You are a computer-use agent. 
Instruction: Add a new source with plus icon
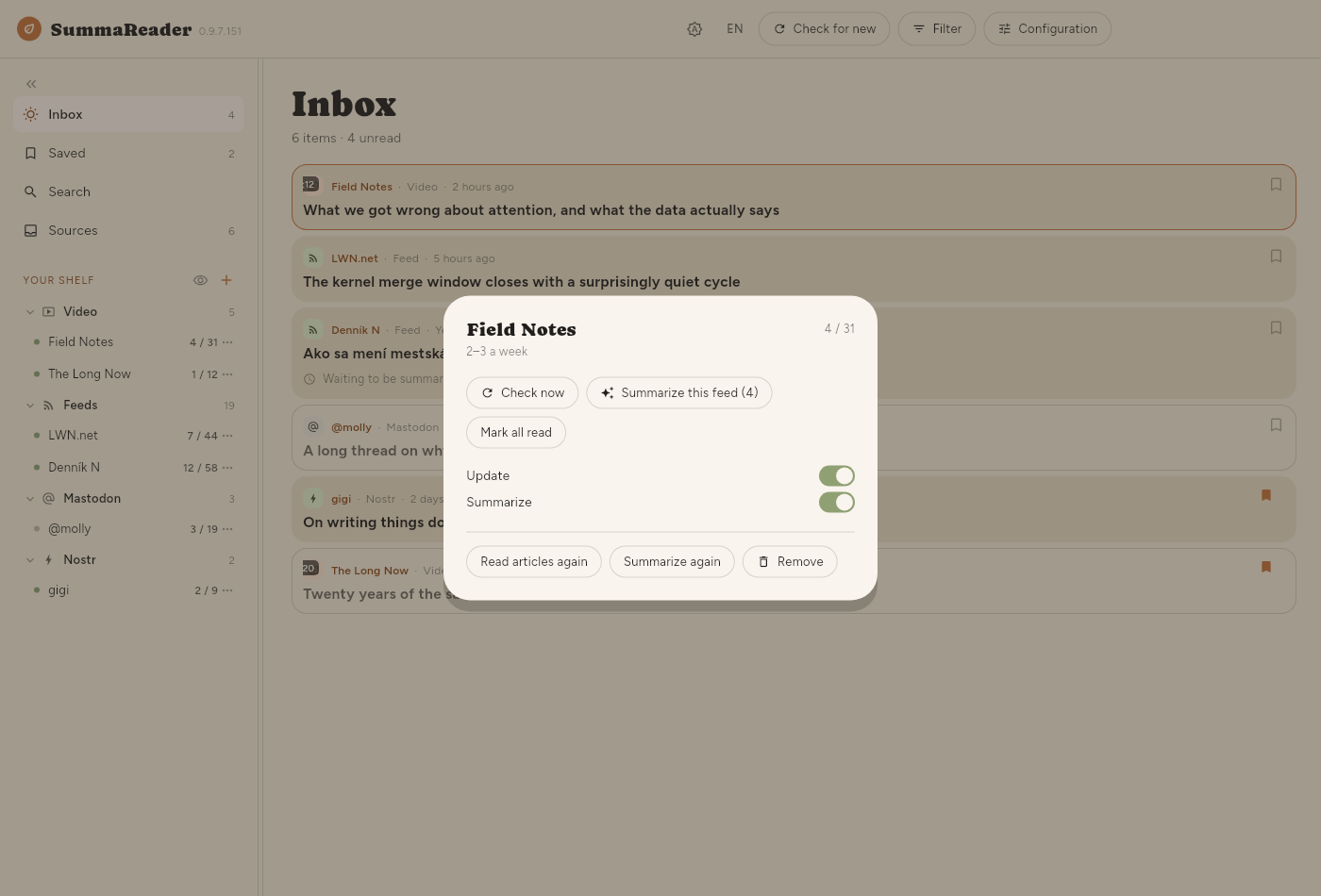click(226, 280)
